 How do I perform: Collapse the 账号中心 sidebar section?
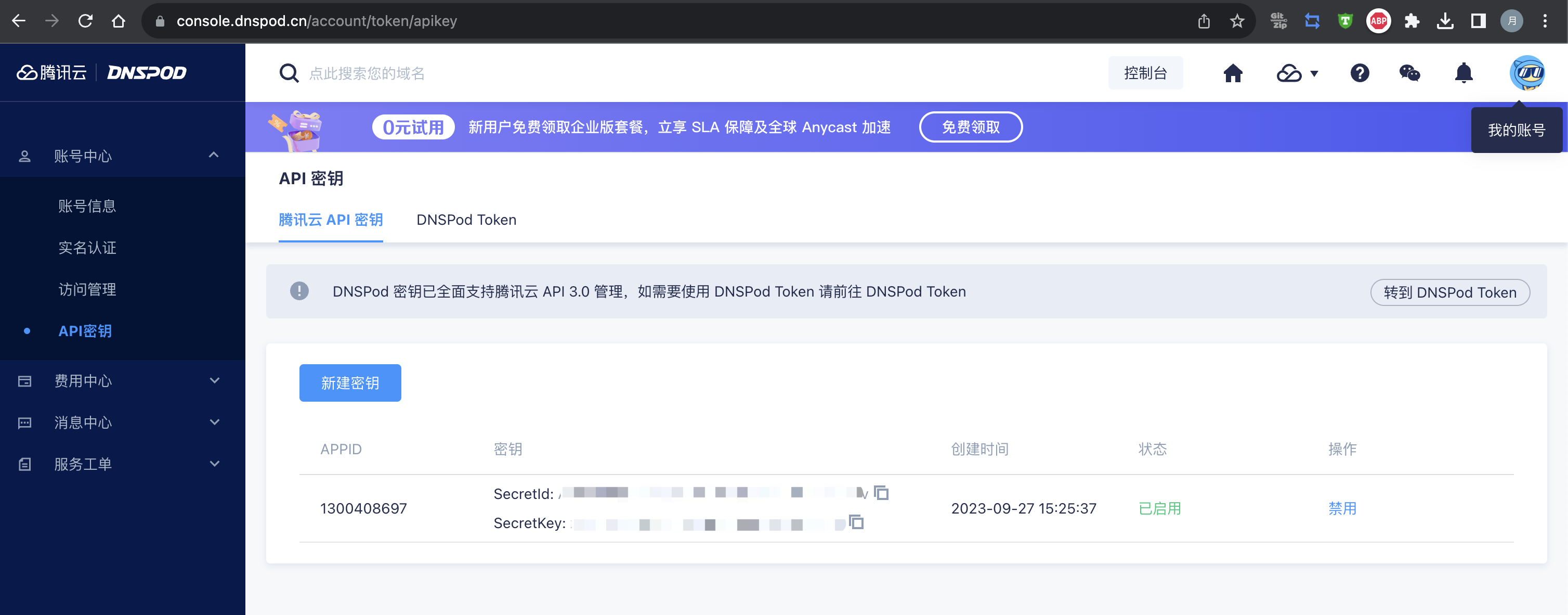point(214,155)
